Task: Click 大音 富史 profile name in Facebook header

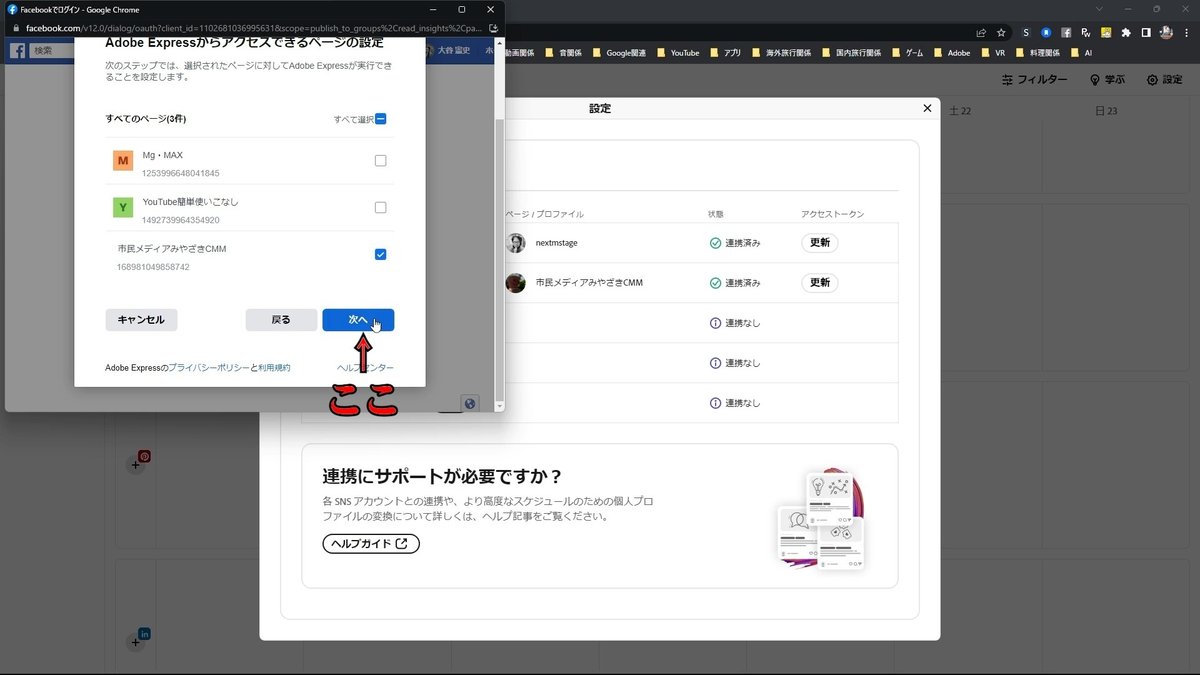Action: tap(452, 50)
